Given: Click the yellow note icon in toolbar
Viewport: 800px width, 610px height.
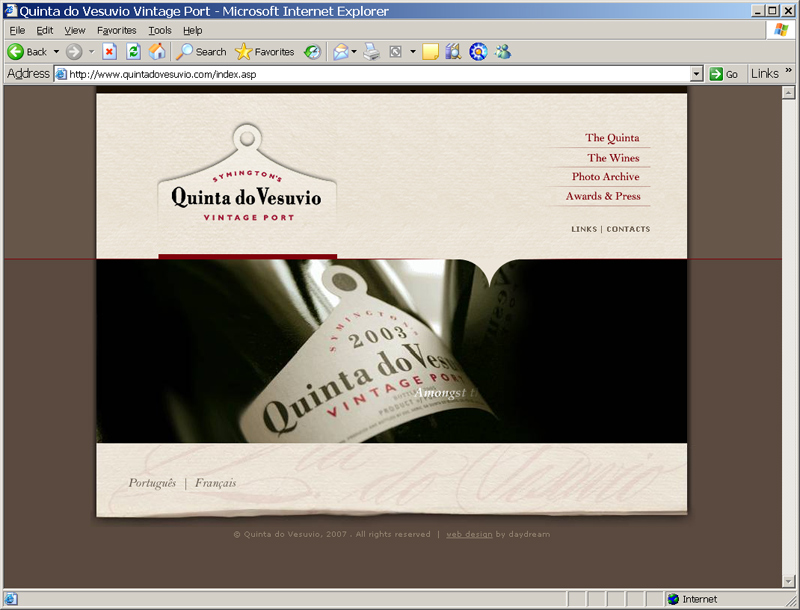Looking at the screenshot, I should (x=430, y=52).
